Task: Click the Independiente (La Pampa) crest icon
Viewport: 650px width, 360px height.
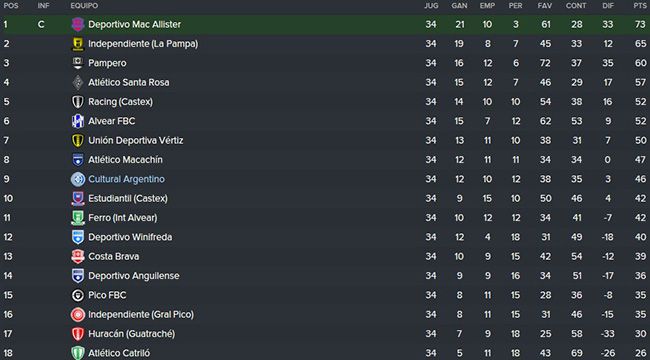Action: pyautogui.click(x=78, y=44)
